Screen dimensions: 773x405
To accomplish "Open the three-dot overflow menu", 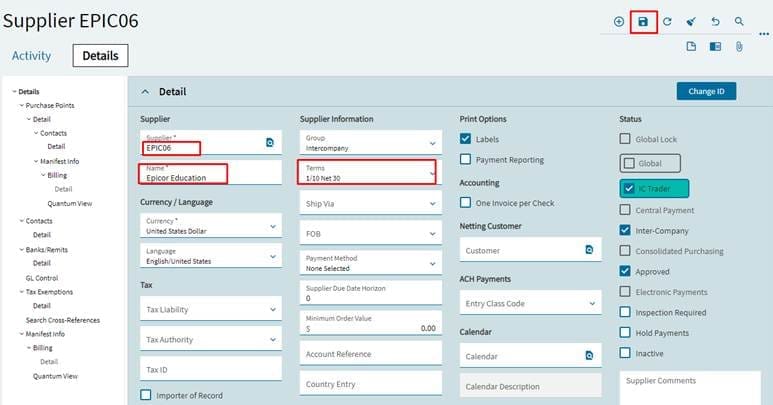I will point(764,34).
